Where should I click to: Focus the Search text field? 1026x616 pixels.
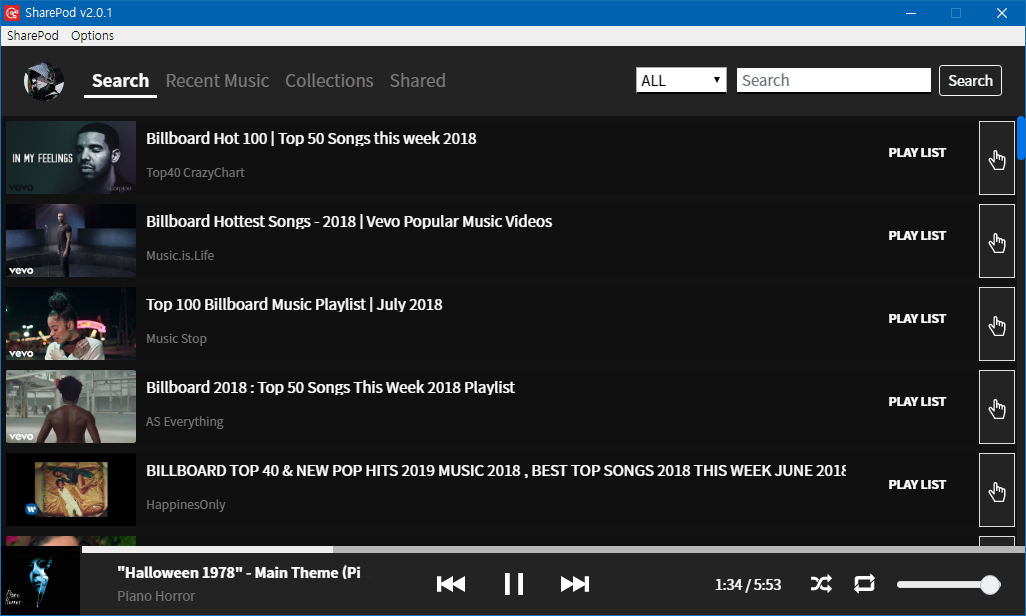coord(834,81)
